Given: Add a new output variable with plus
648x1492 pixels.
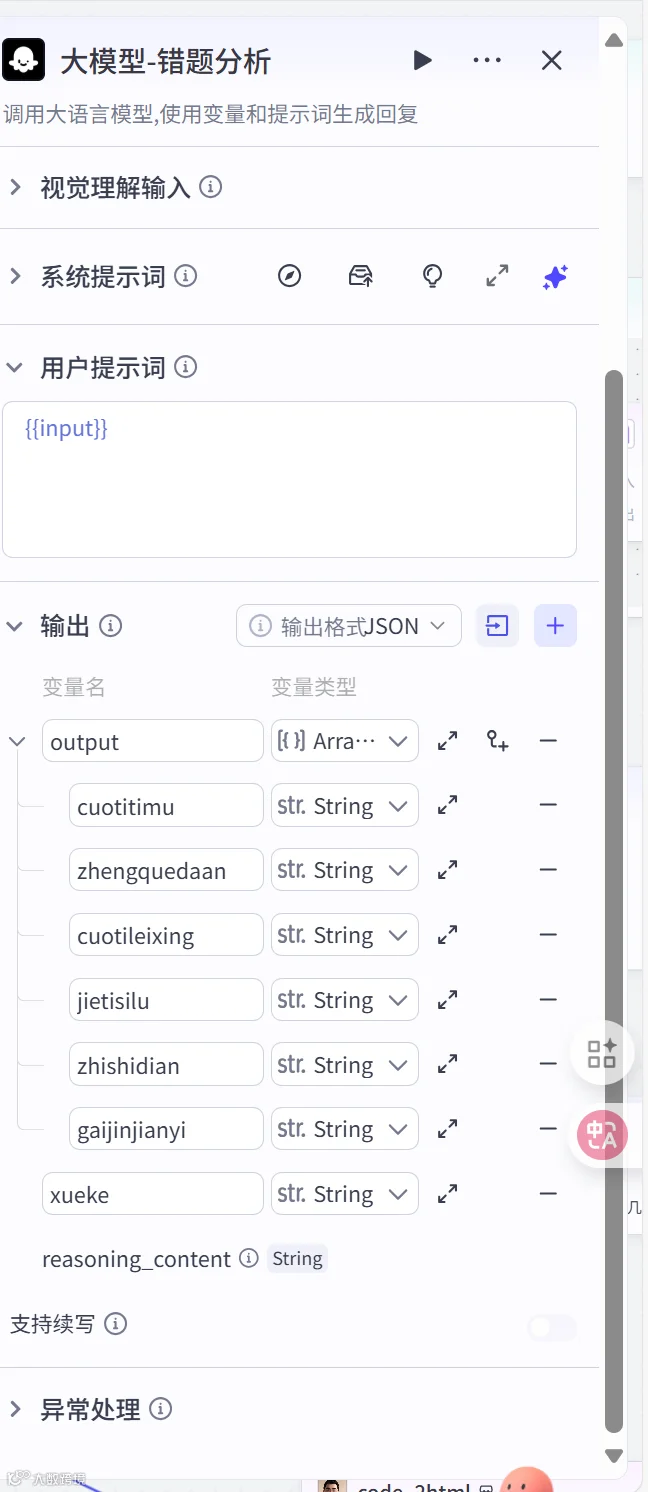Looking at the screenshot, I should (555, 626).
